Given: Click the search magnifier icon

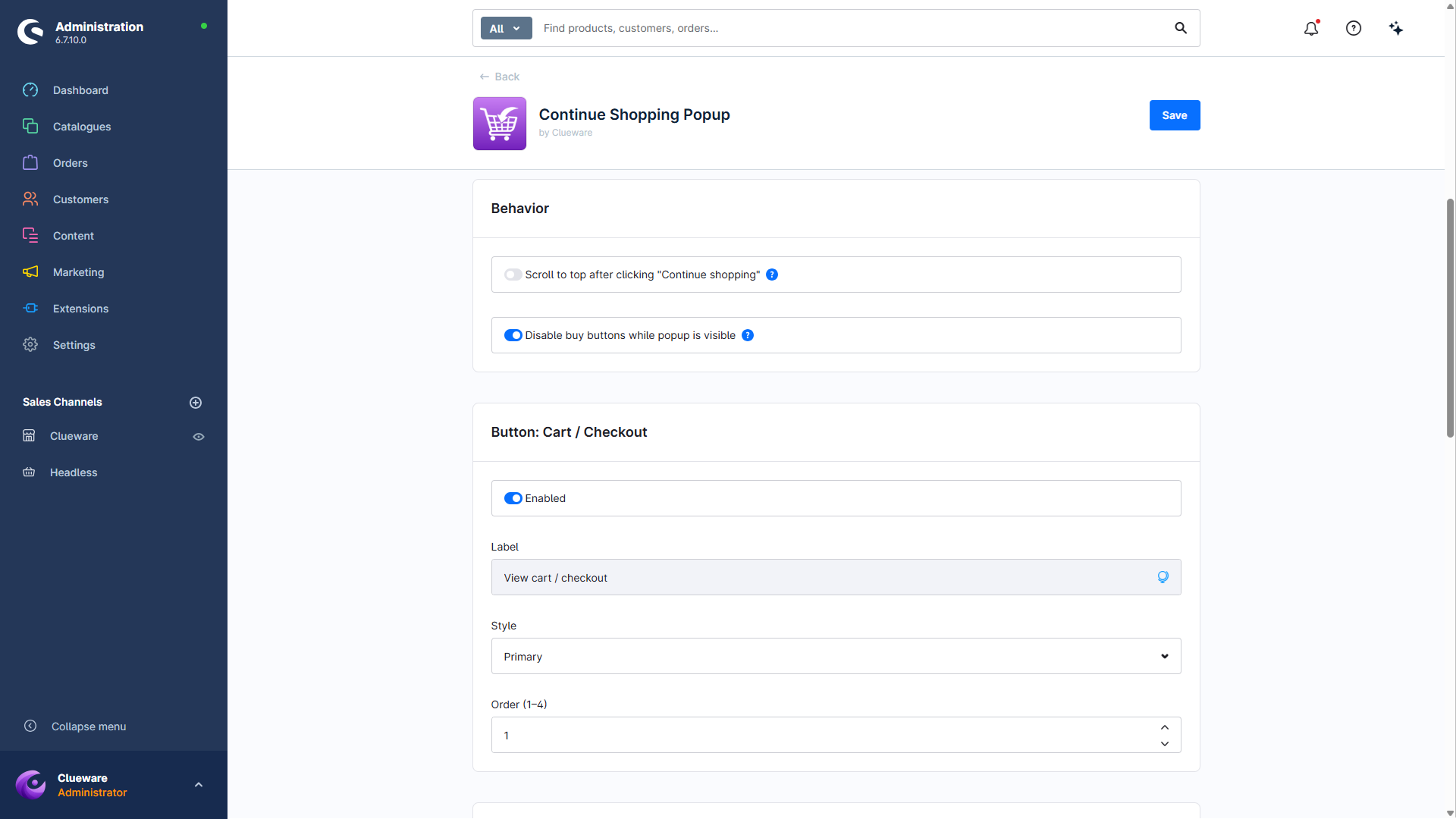Looking at the screenshot, I should (1181, 28).
